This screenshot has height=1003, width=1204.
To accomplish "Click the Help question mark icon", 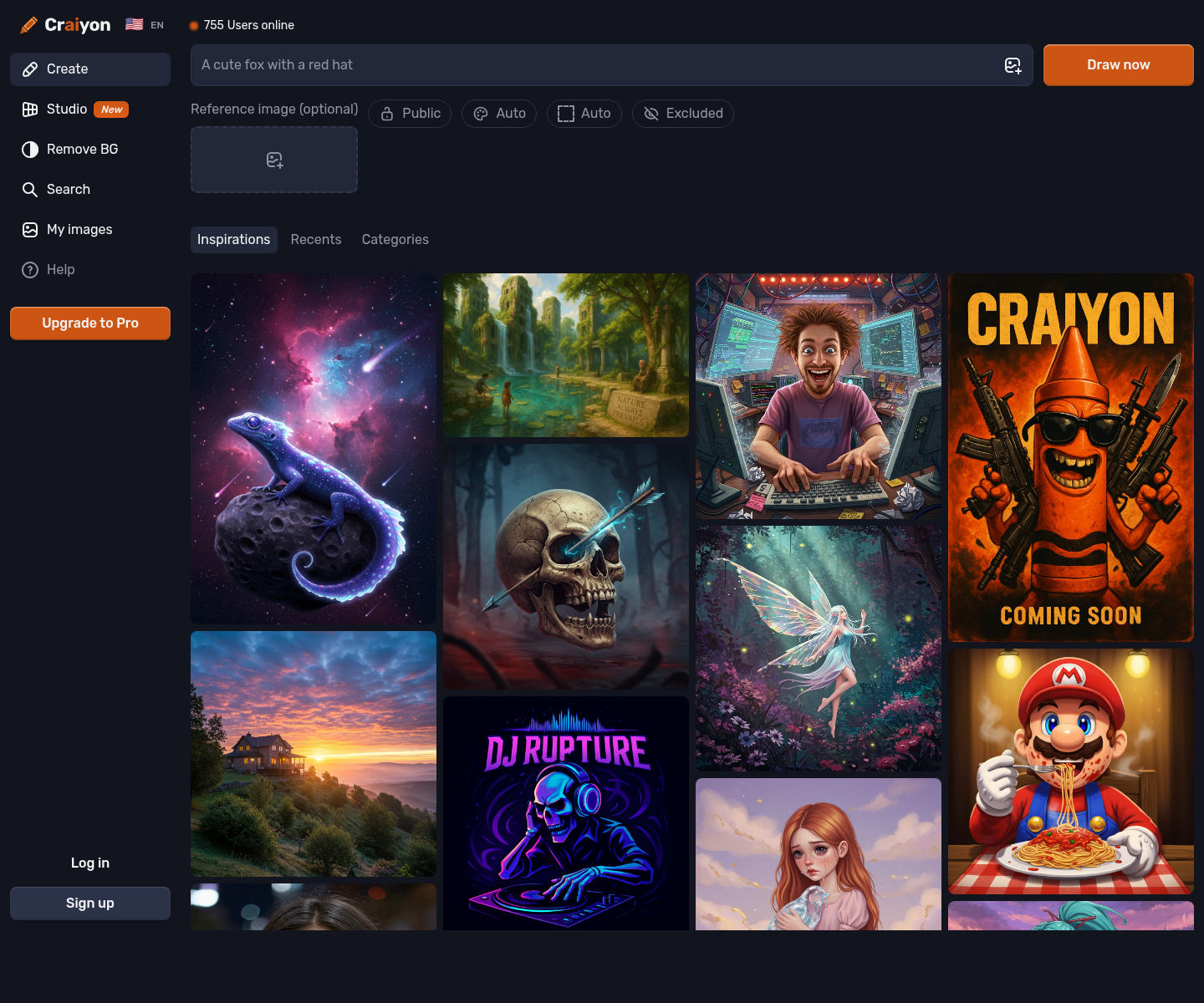I will 30,270.
